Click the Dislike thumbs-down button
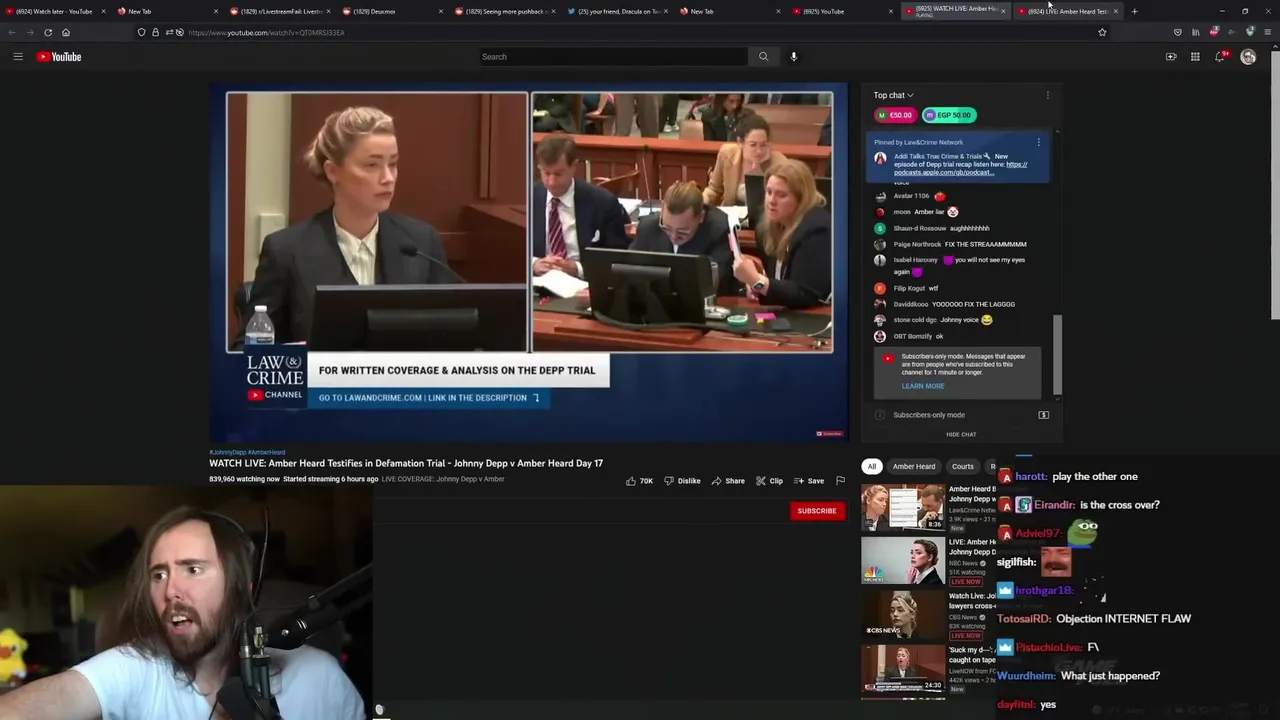The width and height of the screenshot is (1280, 720). click(682, 481)
